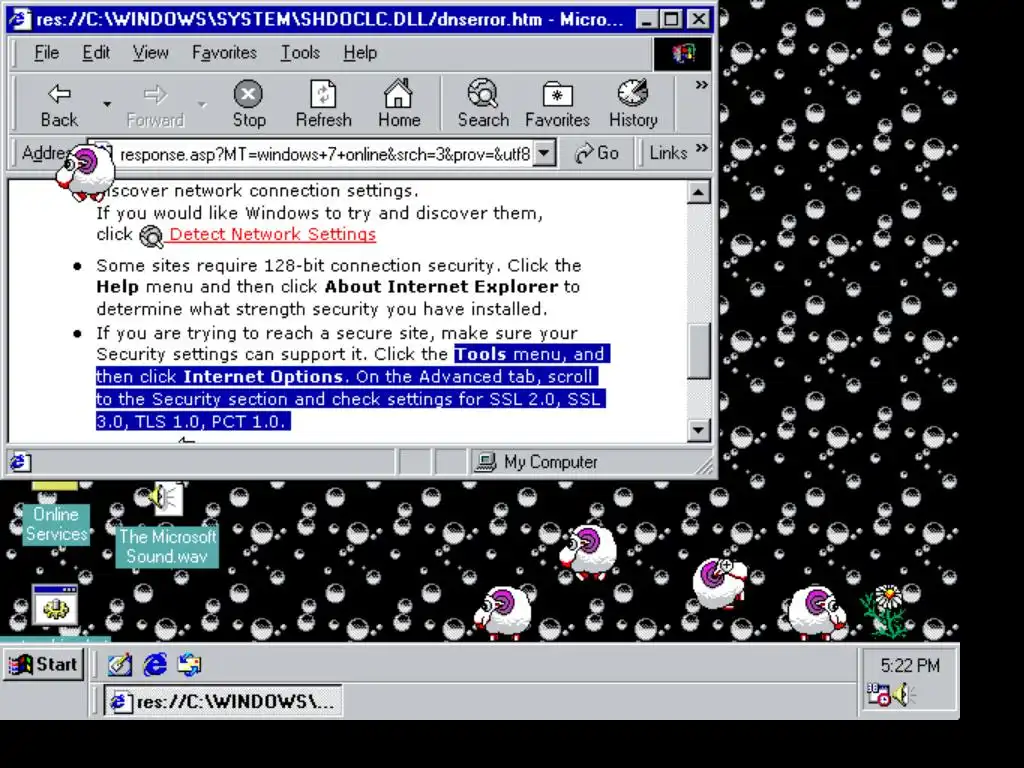Go back with the Back button
1024x768 pixels.
[59, 104]
